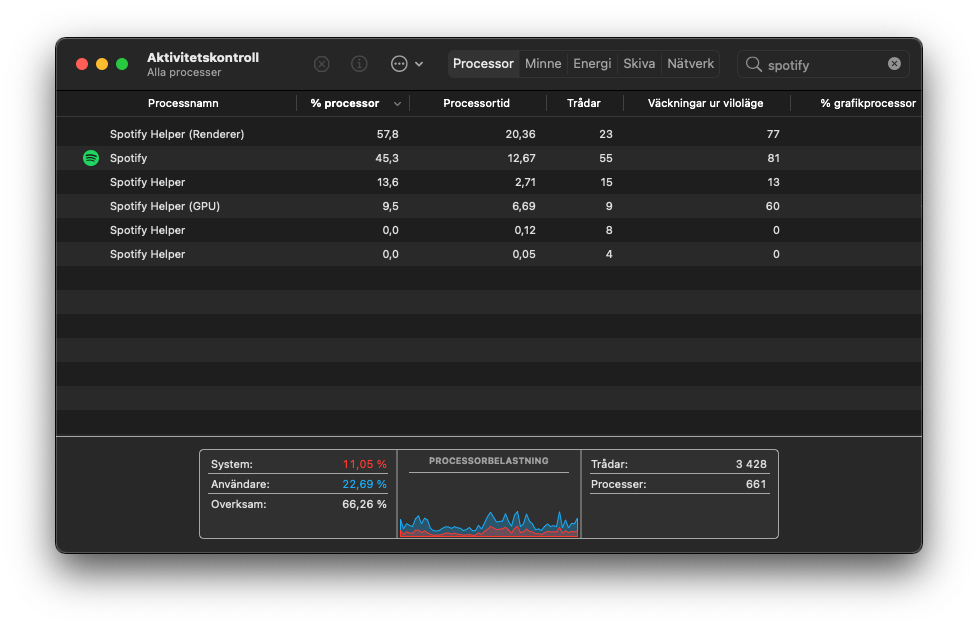Image resolution: width=978 pixels, height=627 pixels.
Task: Select the Spotify Helper (Renderer) row
Action: click(x=489, y=134)
